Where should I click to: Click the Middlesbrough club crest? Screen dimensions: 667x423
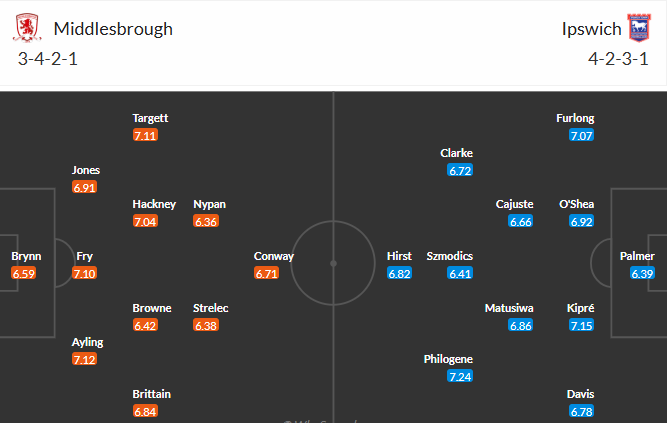click(30, 28)
